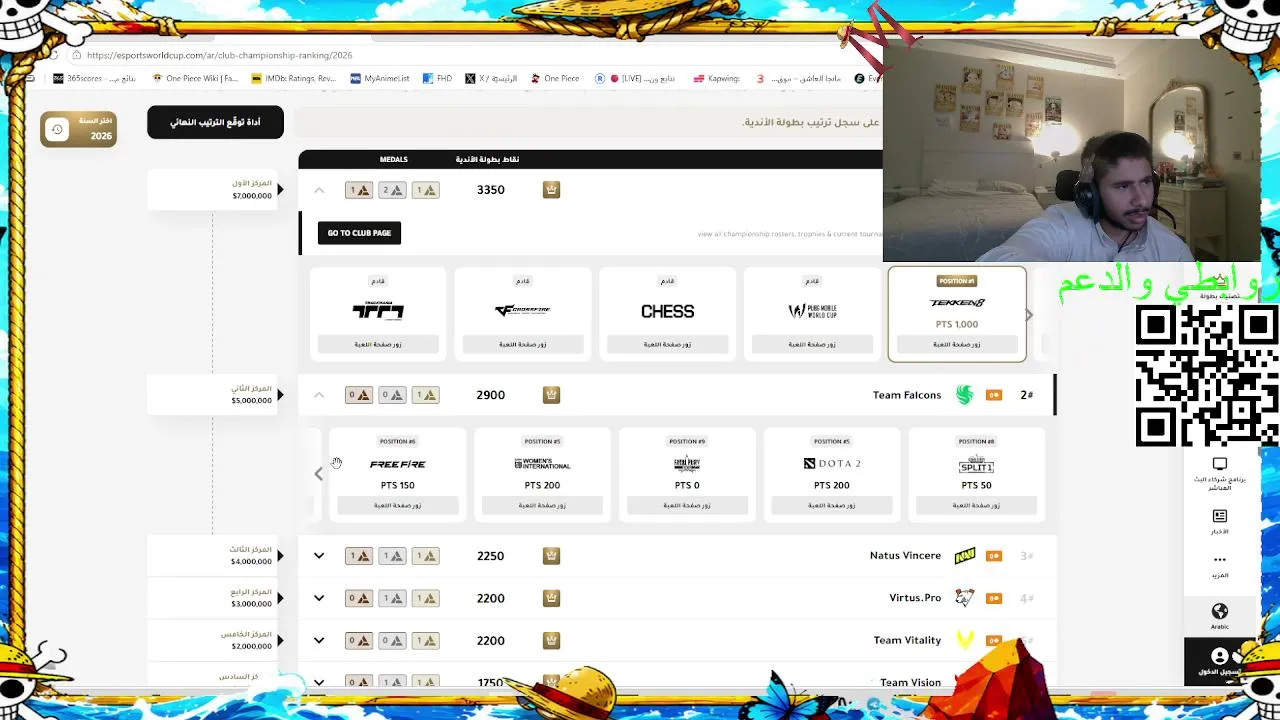Click the GO TO CLUB PAGE button

(x=359, y=233)
